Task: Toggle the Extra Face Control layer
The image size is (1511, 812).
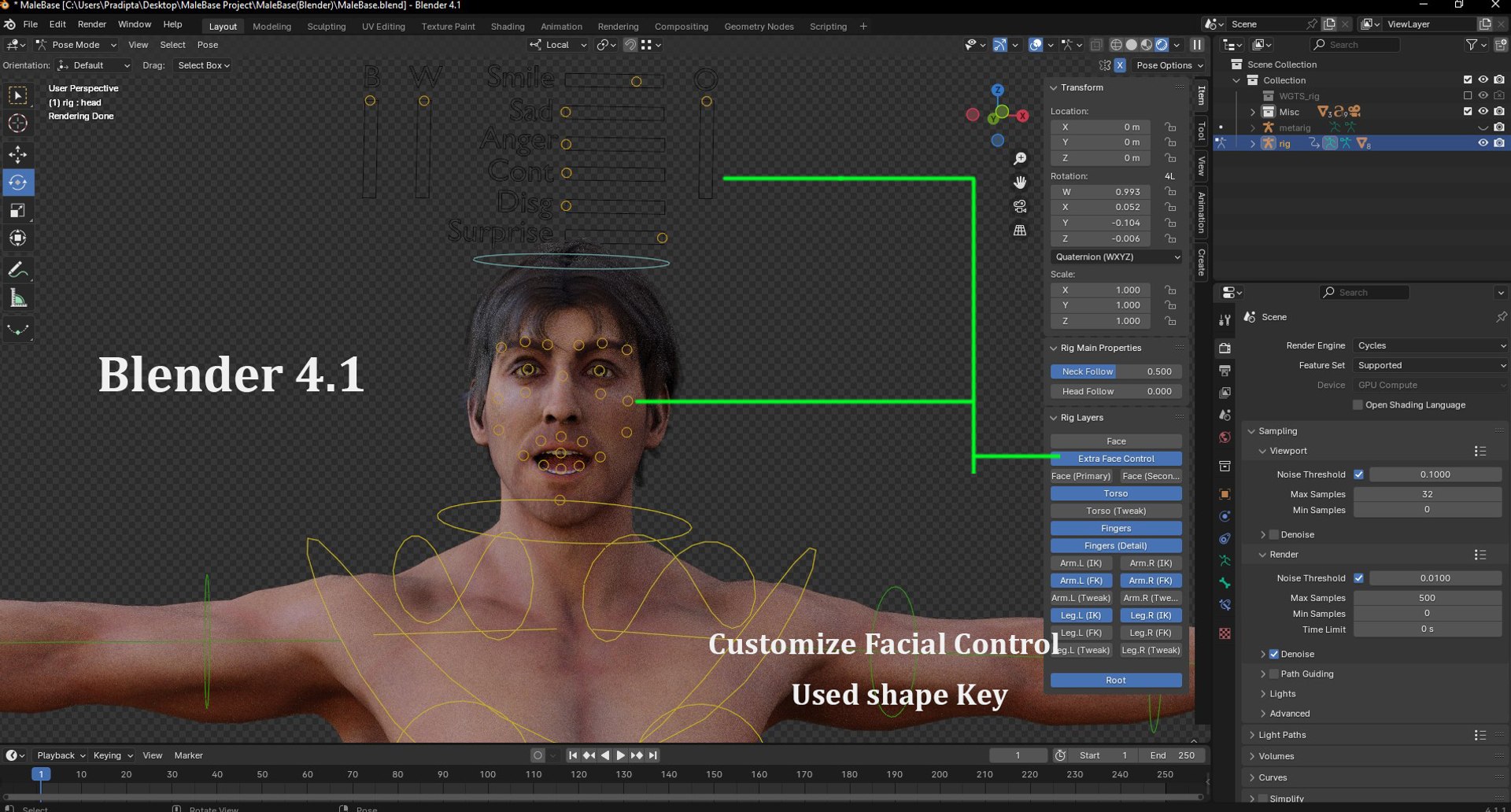Action: pos(1116,459)
